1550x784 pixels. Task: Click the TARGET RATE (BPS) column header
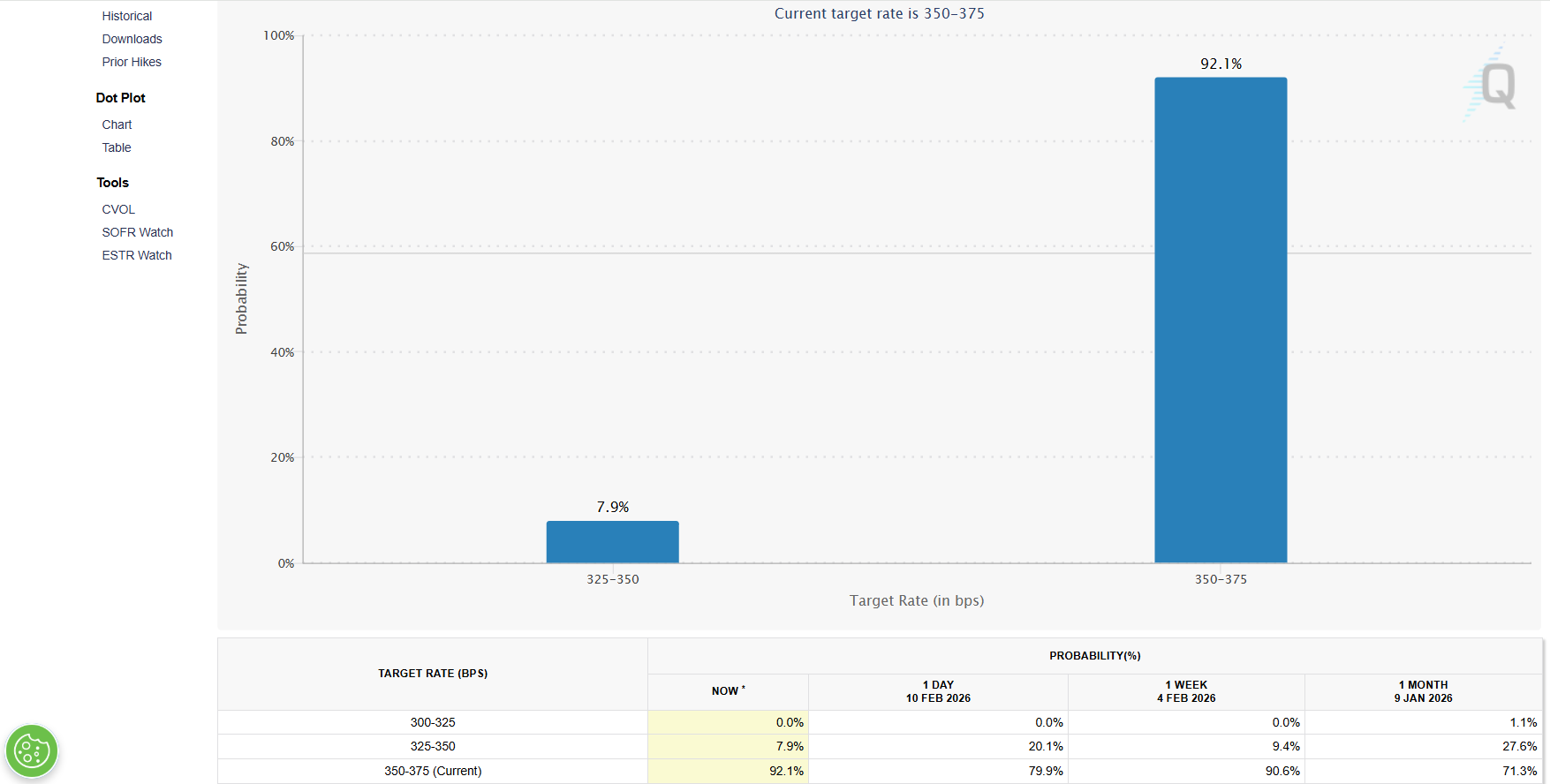click(433, 674)
